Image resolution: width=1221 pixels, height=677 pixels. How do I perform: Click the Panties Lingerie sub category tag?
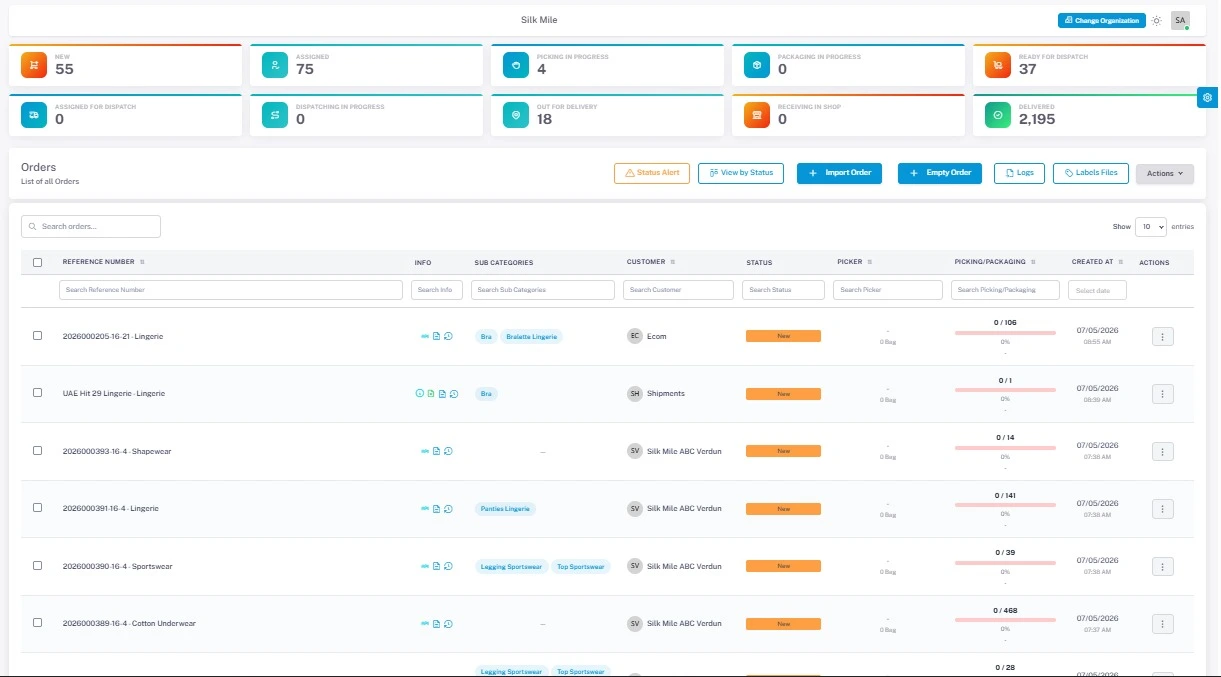[505, 509]
